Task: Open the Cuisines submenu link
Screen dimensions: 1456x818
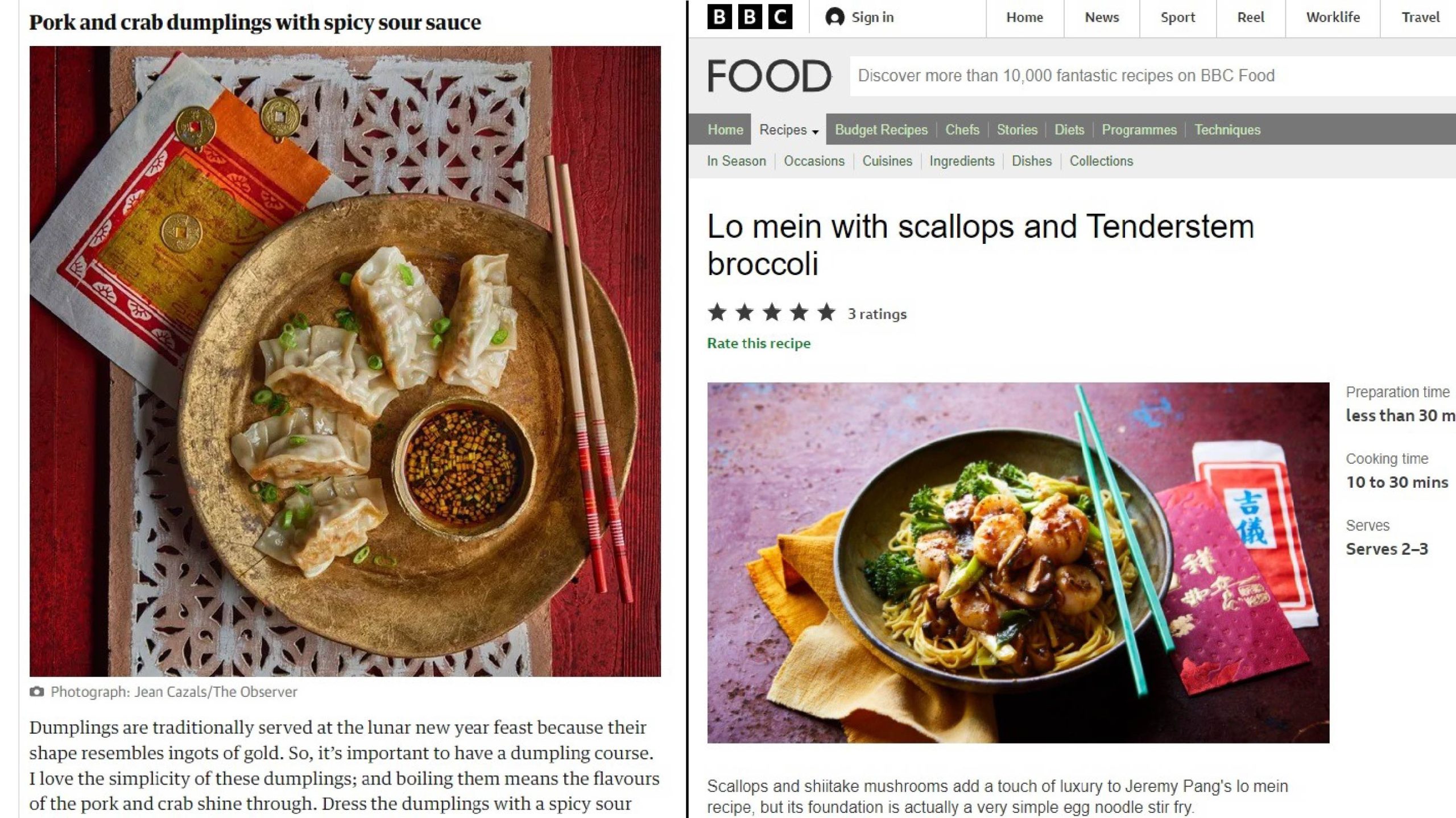Action: (x=887, y=161)
